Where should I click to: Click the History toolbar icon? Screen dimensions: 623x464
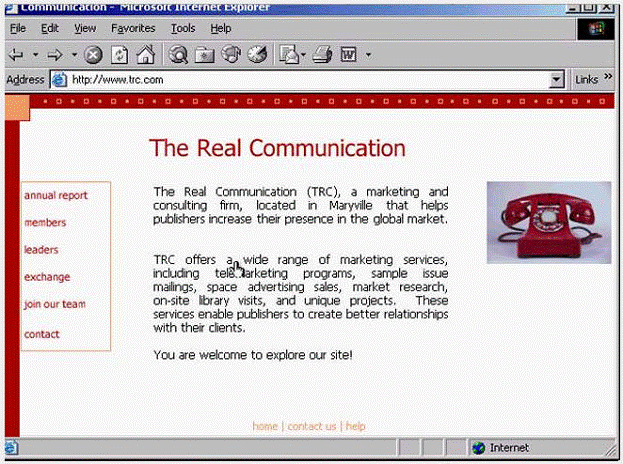click(257, 54)
